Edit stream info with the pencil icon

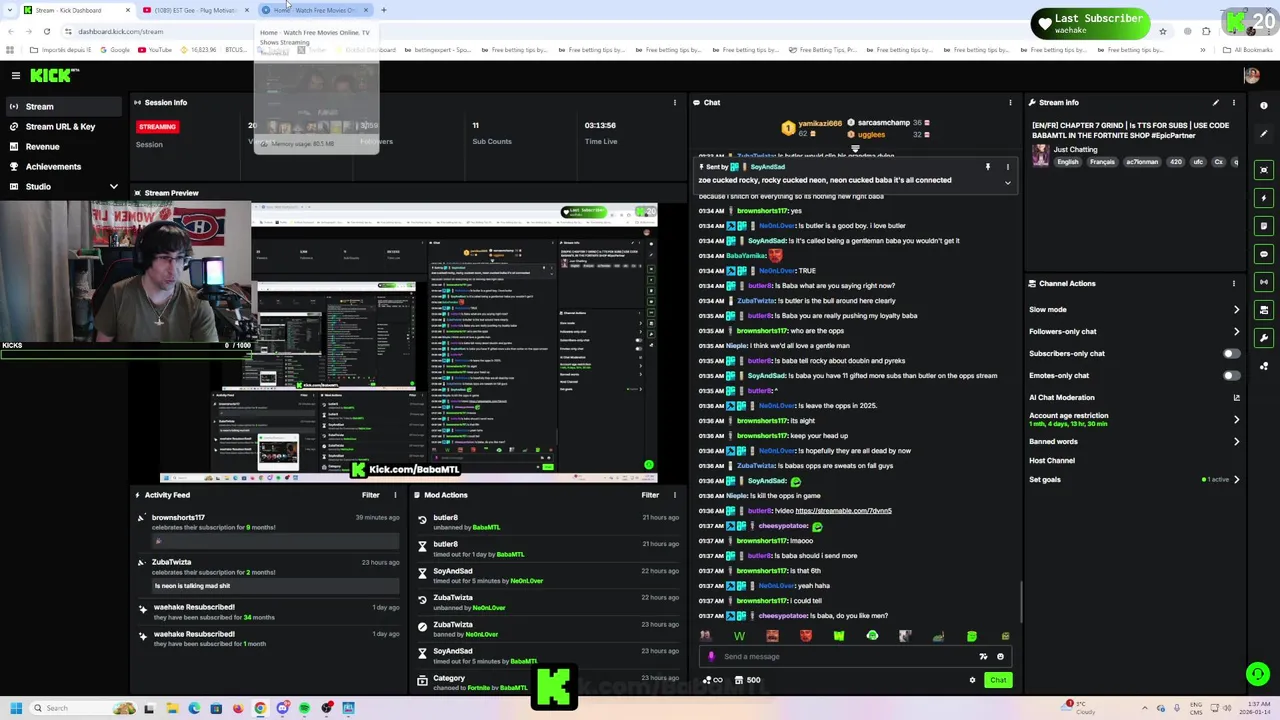(1216, 103)
